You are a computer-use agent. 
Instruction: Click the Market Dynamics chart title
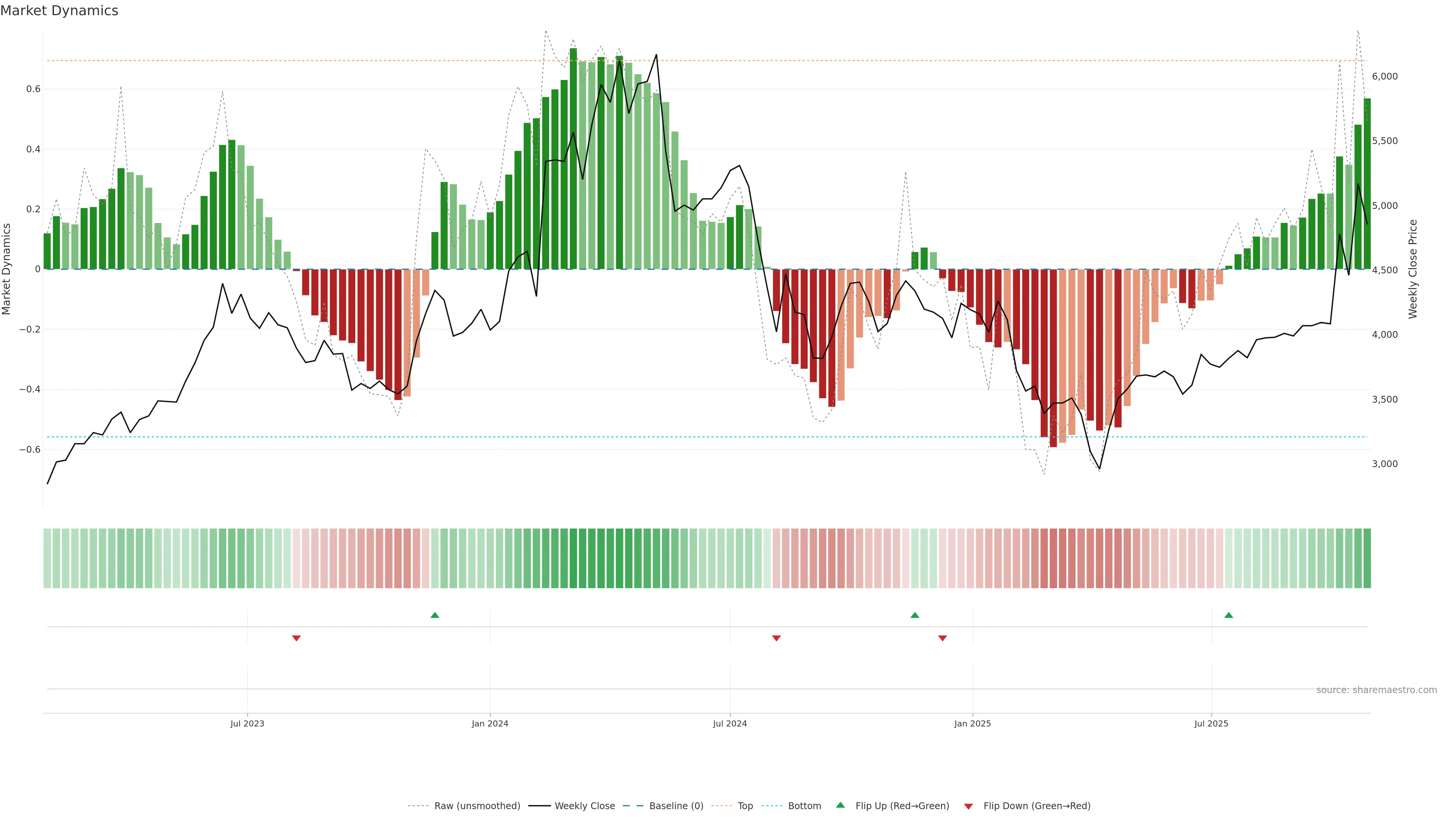60,11
